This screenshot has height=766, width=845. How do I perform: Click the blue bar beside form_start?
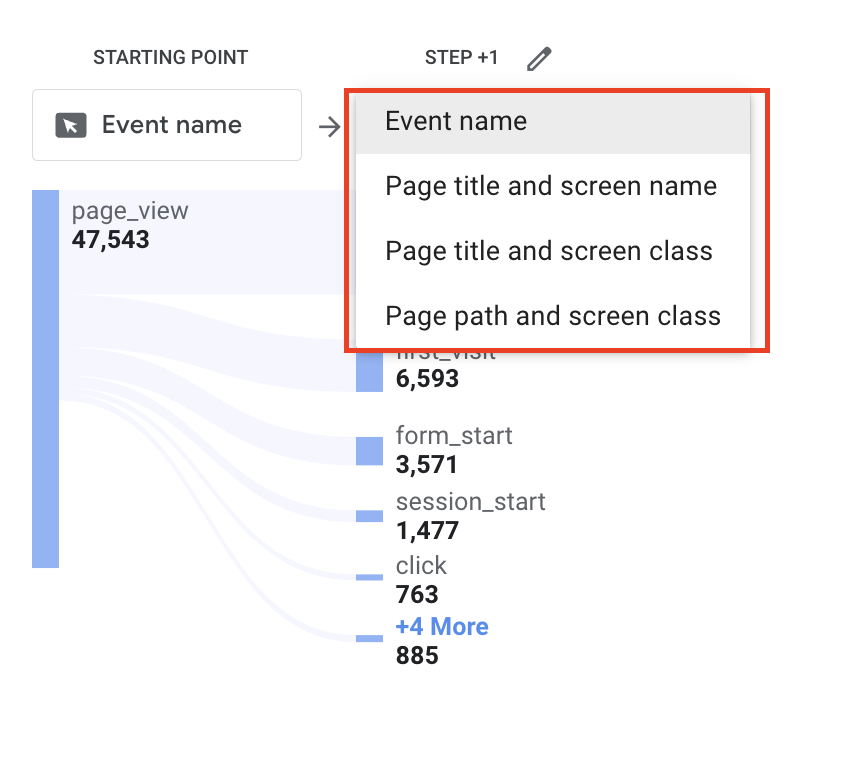[x=369, y=451]
